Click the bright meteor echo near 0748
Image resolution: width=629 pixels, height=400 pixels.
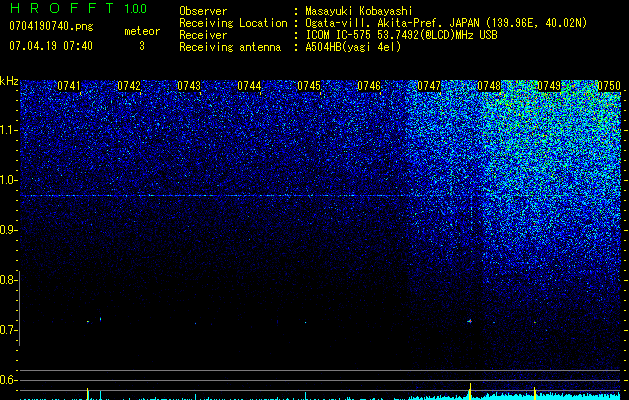(x=470, y=321)
